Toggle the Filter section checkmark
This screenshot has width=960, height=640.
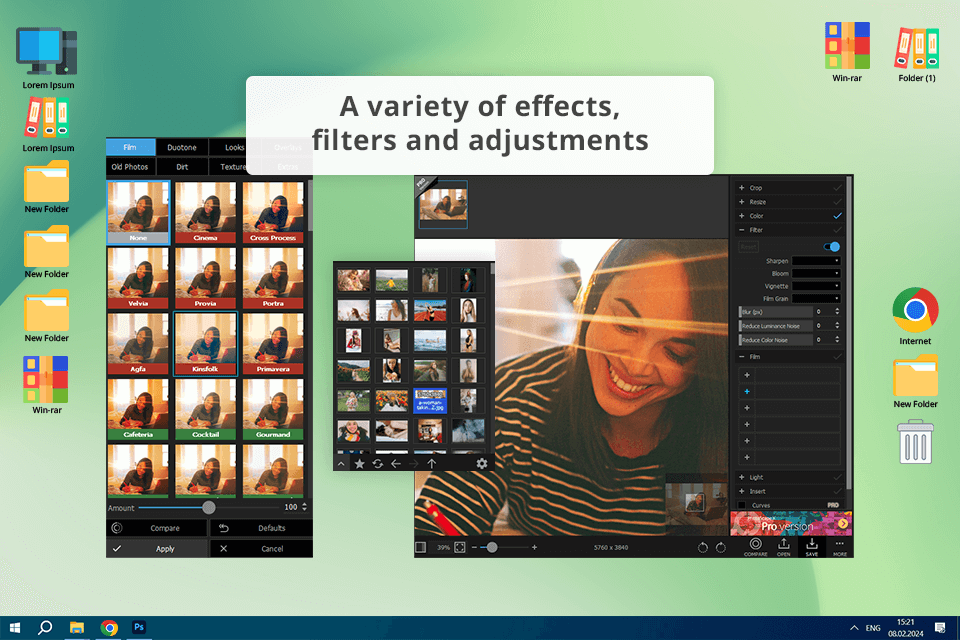[x=837, y=230]
